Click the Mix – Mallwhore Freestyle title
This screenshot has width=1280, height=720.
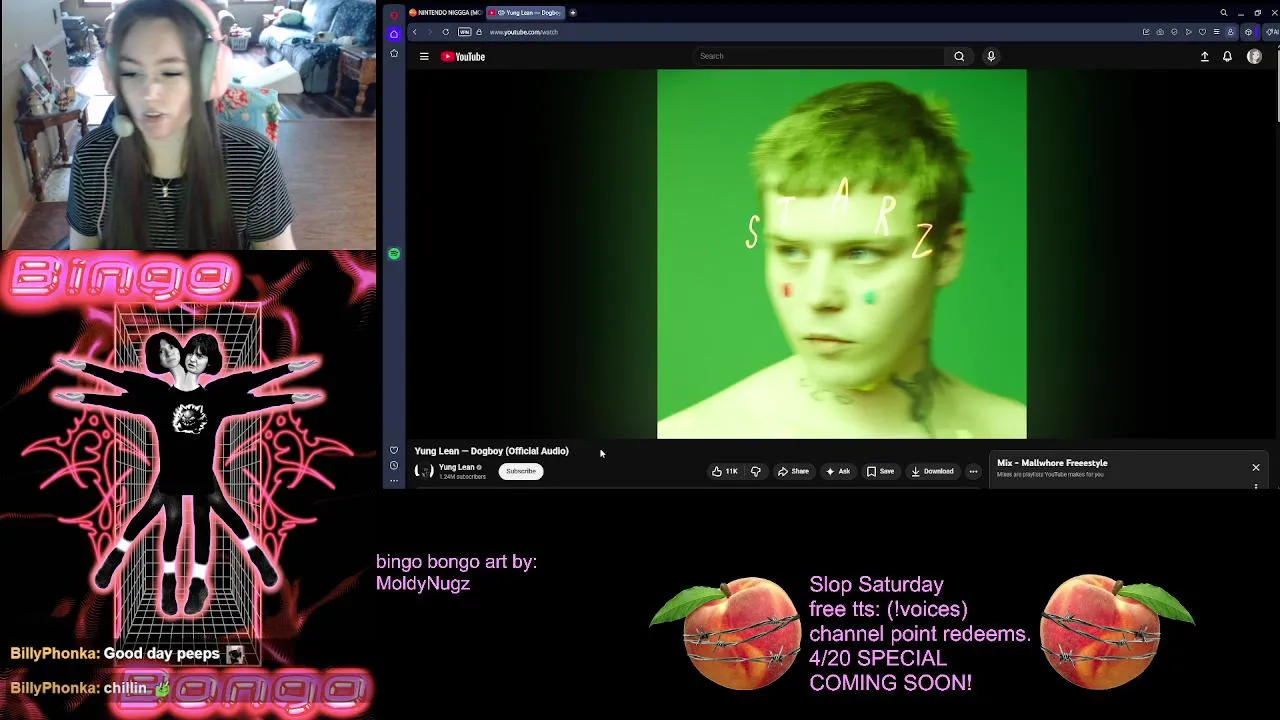point(1052,463)
